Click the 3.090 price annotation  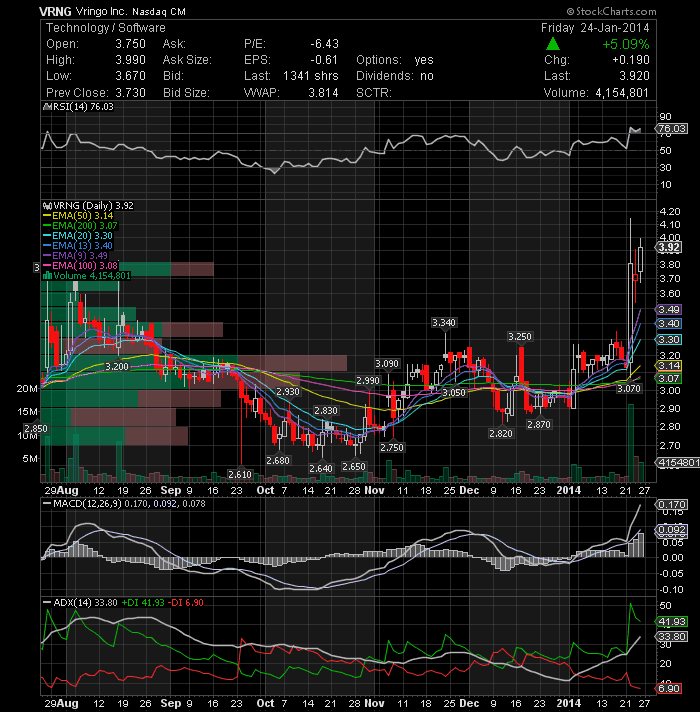pos(387,364)
